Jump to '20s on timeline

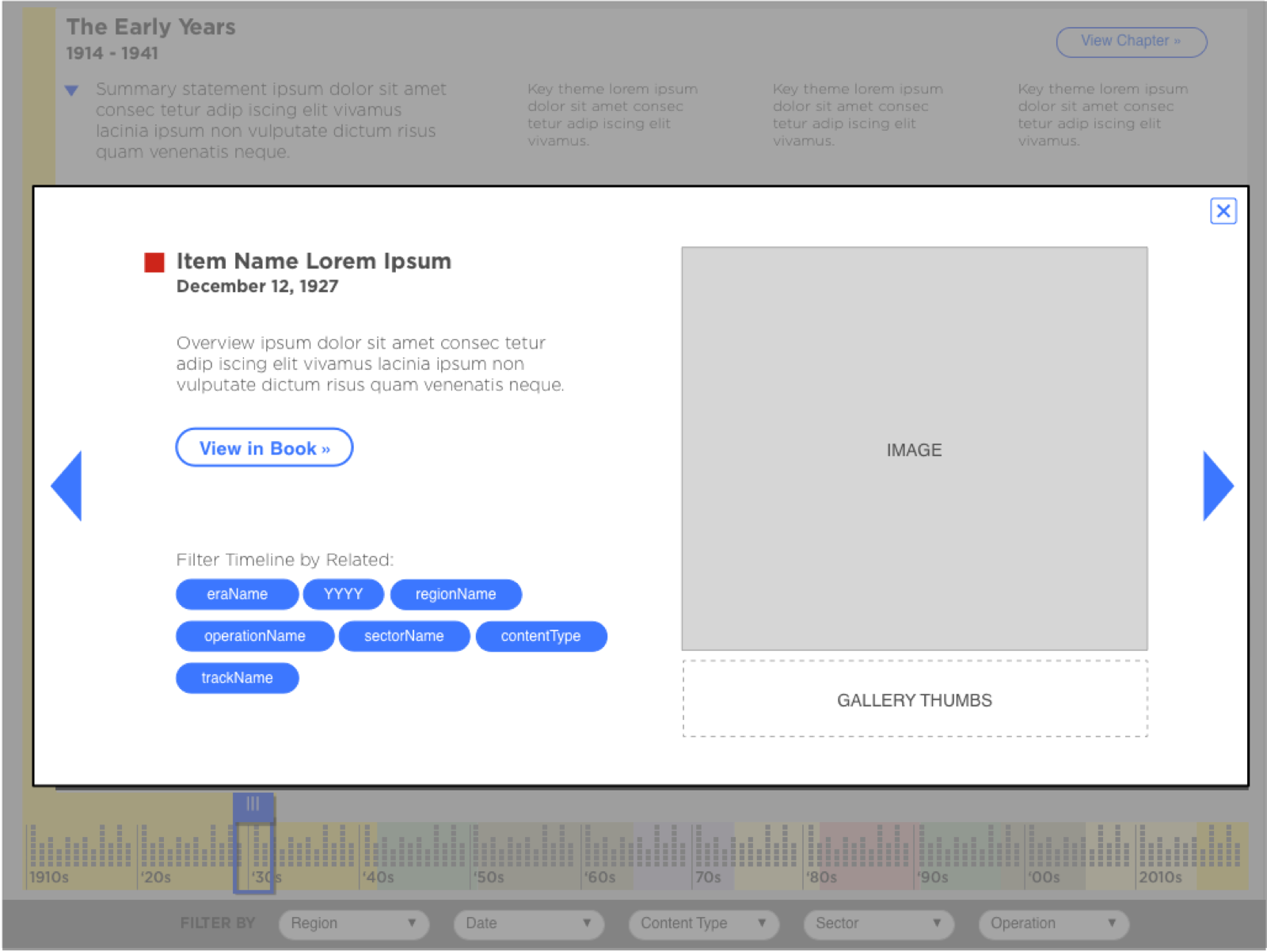pos(156,878)
